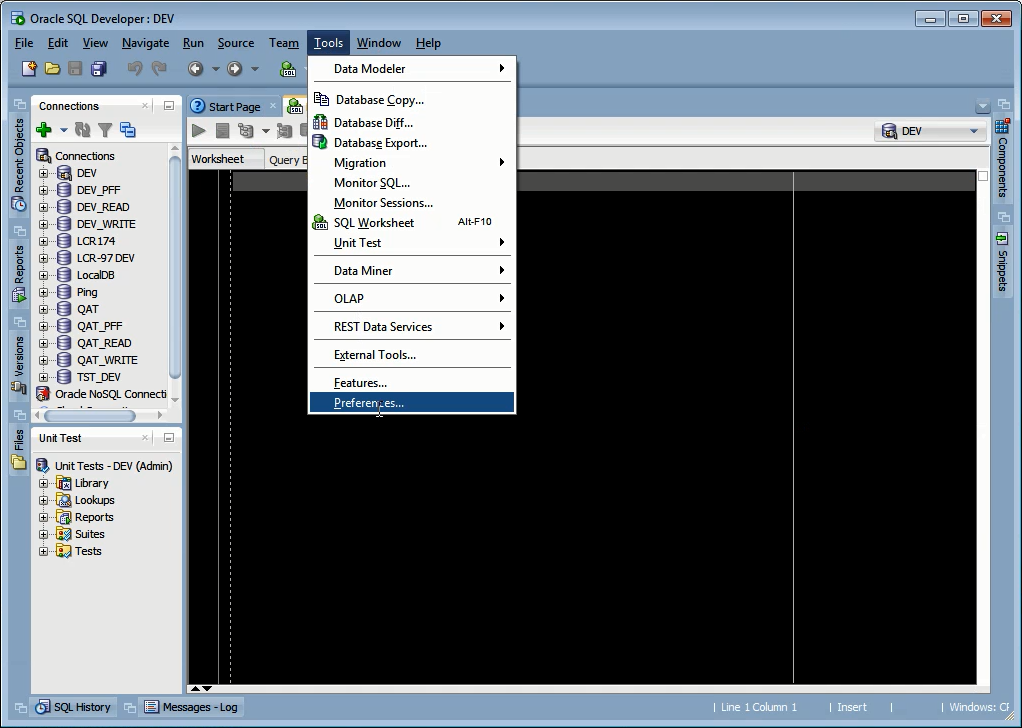Open the Migration submenu
This screenshot has height=728, width=1022.
coord(412,163)
